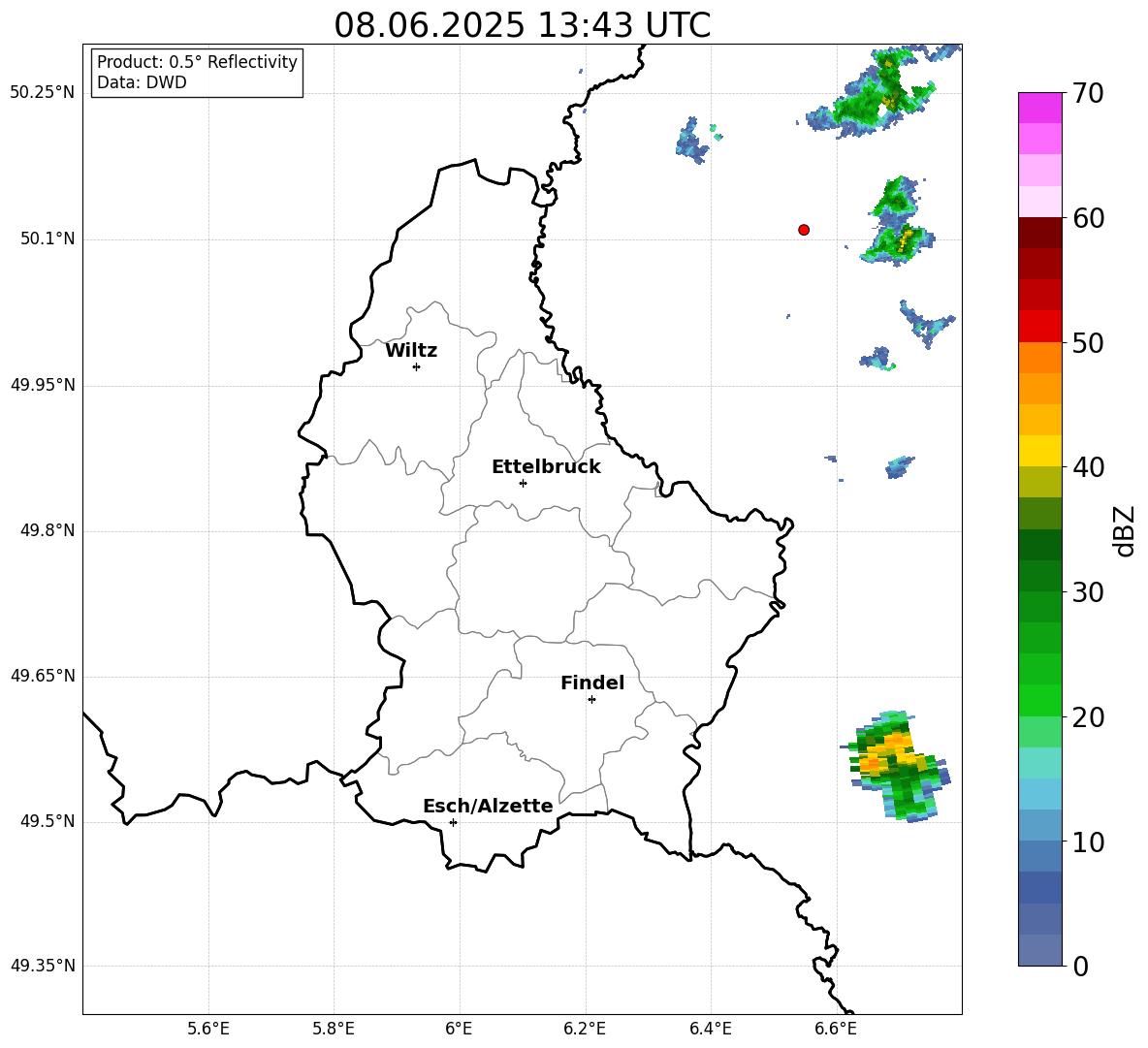Click the 5.6°E longitude label

tap(208, 1029)
